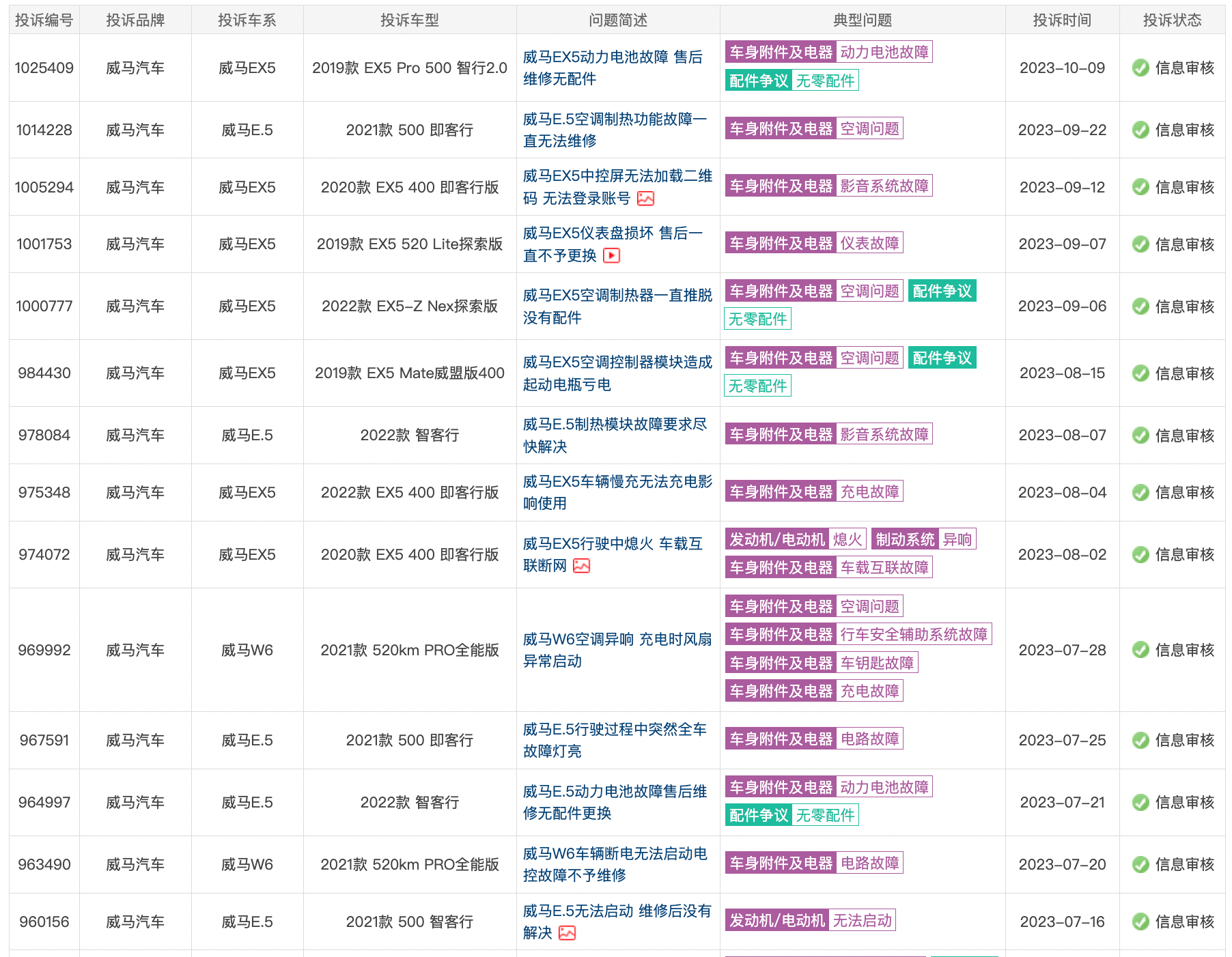Click model cell '2019款 EX5 Mate威盟版400'
Image resolution: width=1232 pixels, height=957 pixels.
[410, 373]
